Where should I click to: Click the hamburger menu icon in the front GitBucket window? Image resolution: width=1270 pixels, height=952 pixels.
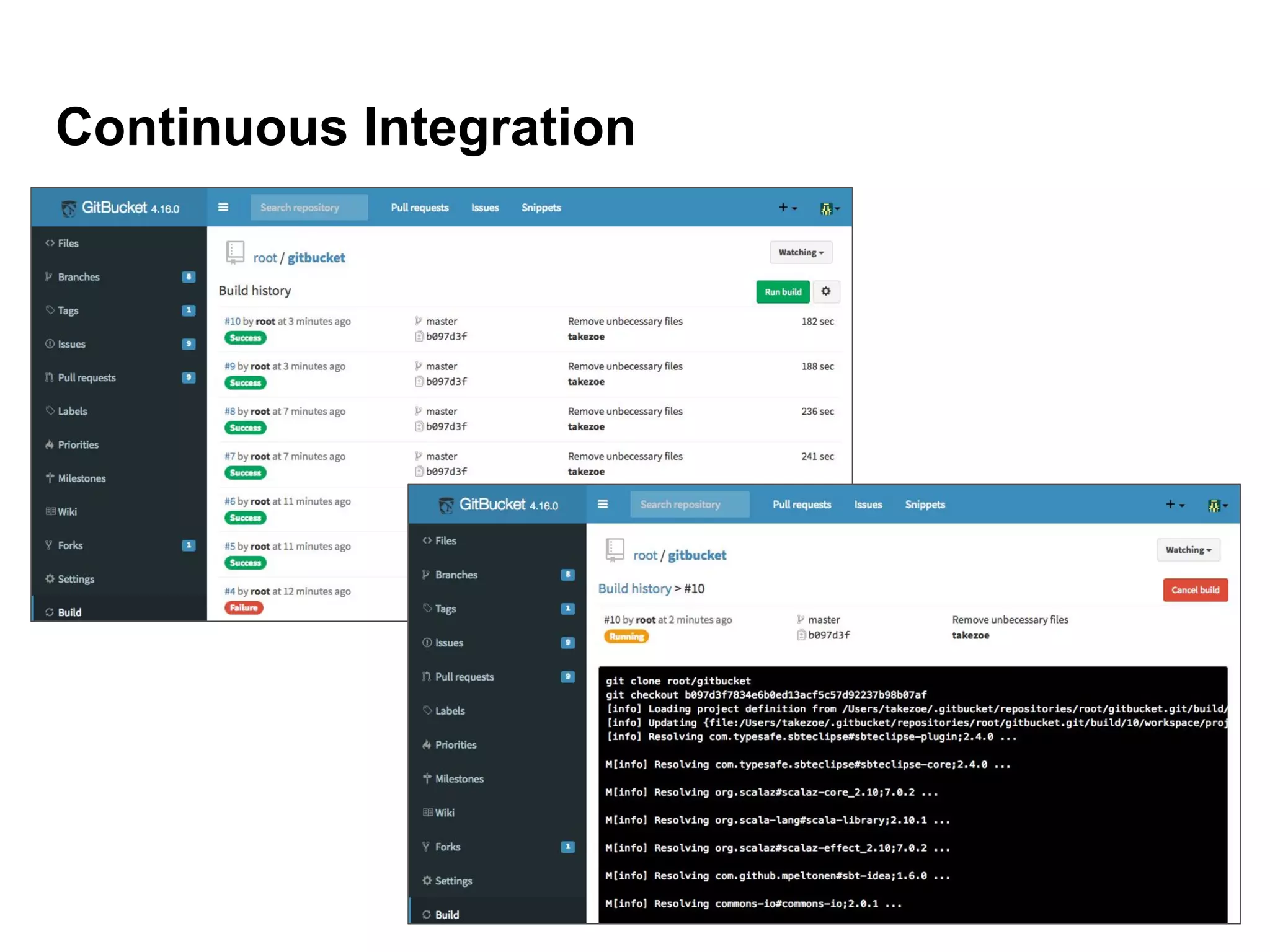603,505
